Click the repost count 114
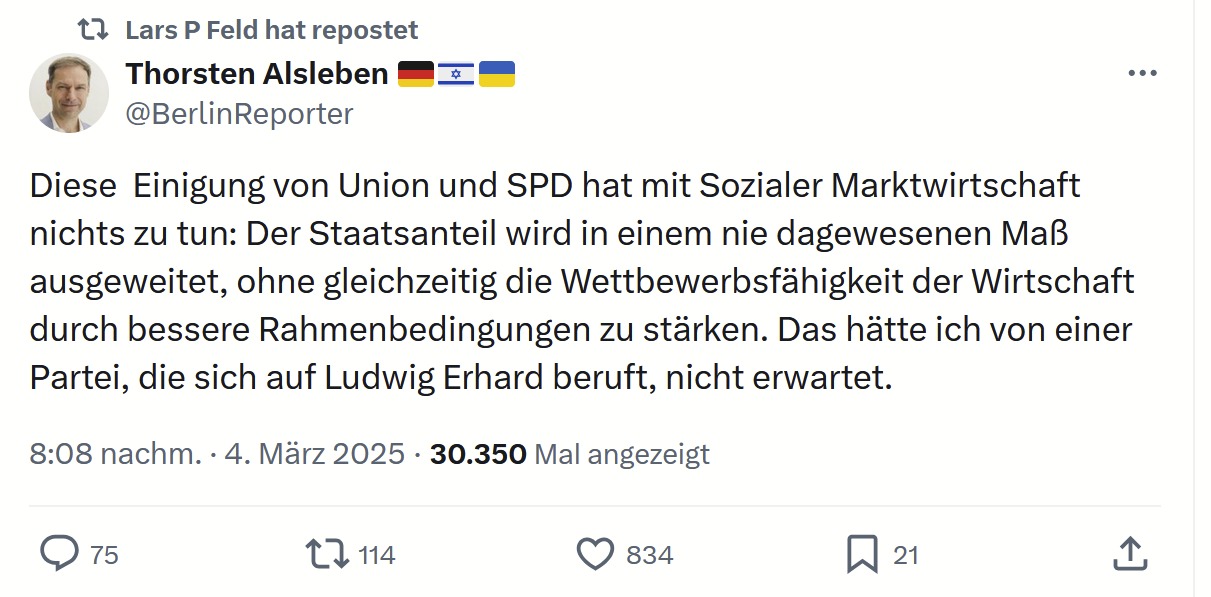 point(377,555)
